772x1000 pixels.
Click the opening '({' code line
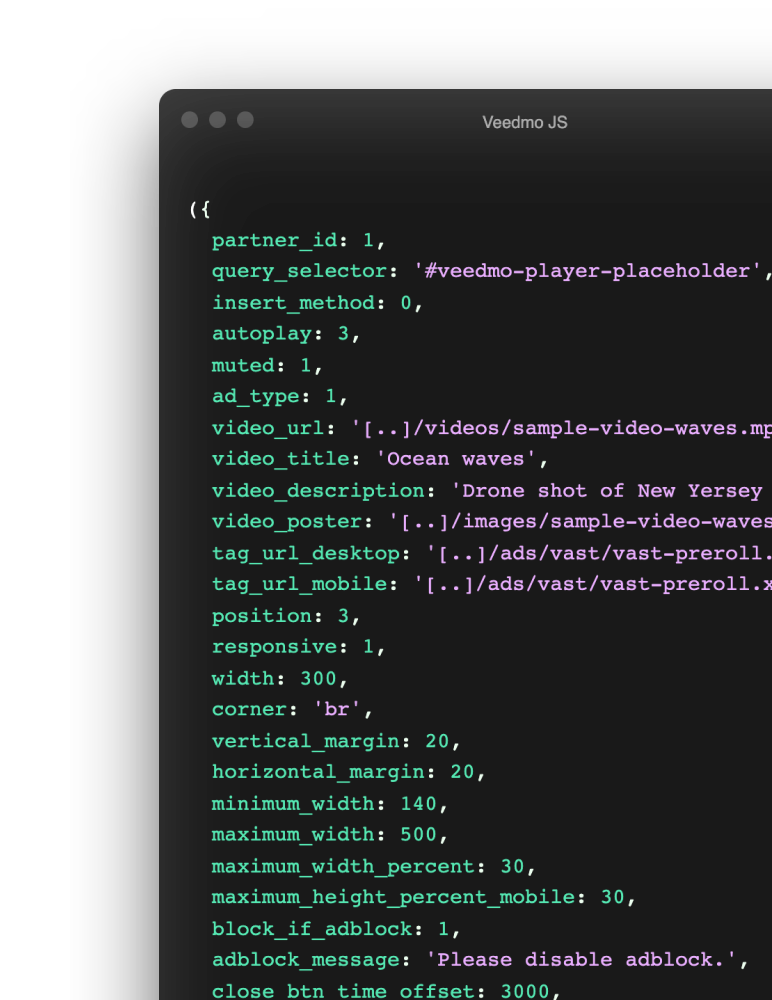pyautogui.click(x=200, y=209)
